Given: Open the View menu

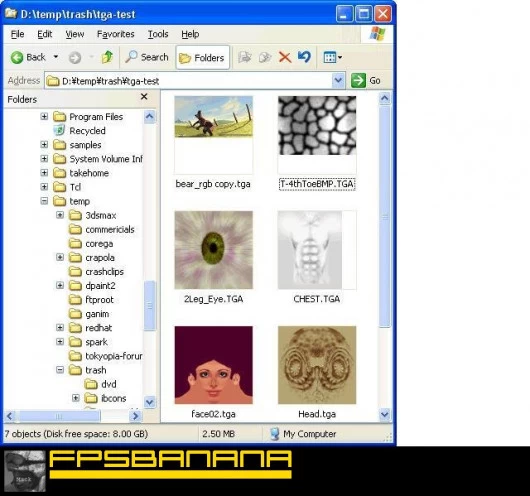Looking at the screenshot, I should 75,34.
